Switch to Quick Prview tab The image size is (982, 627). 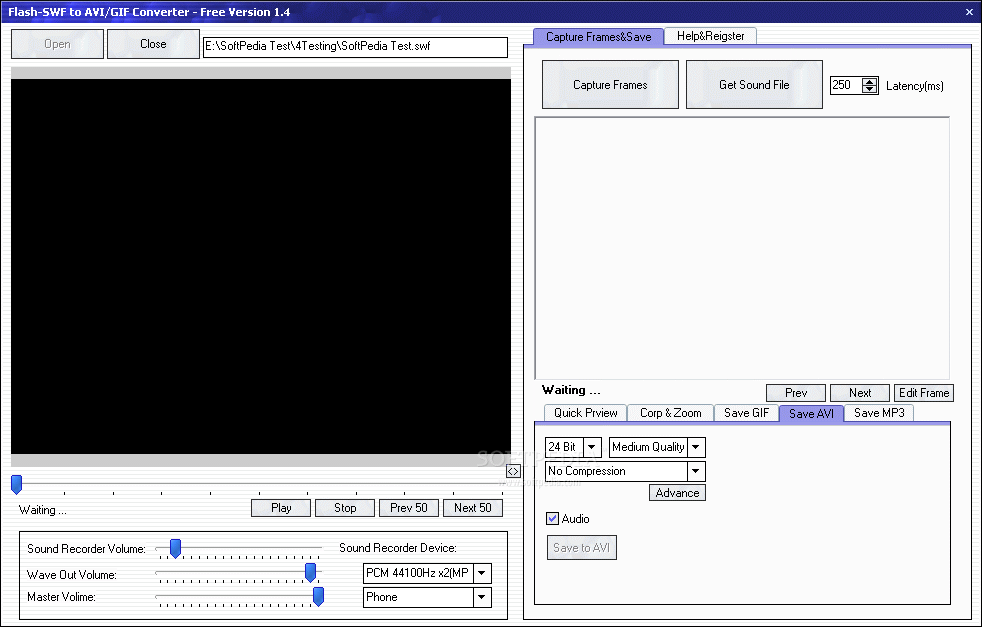click(x=586, y=413)
